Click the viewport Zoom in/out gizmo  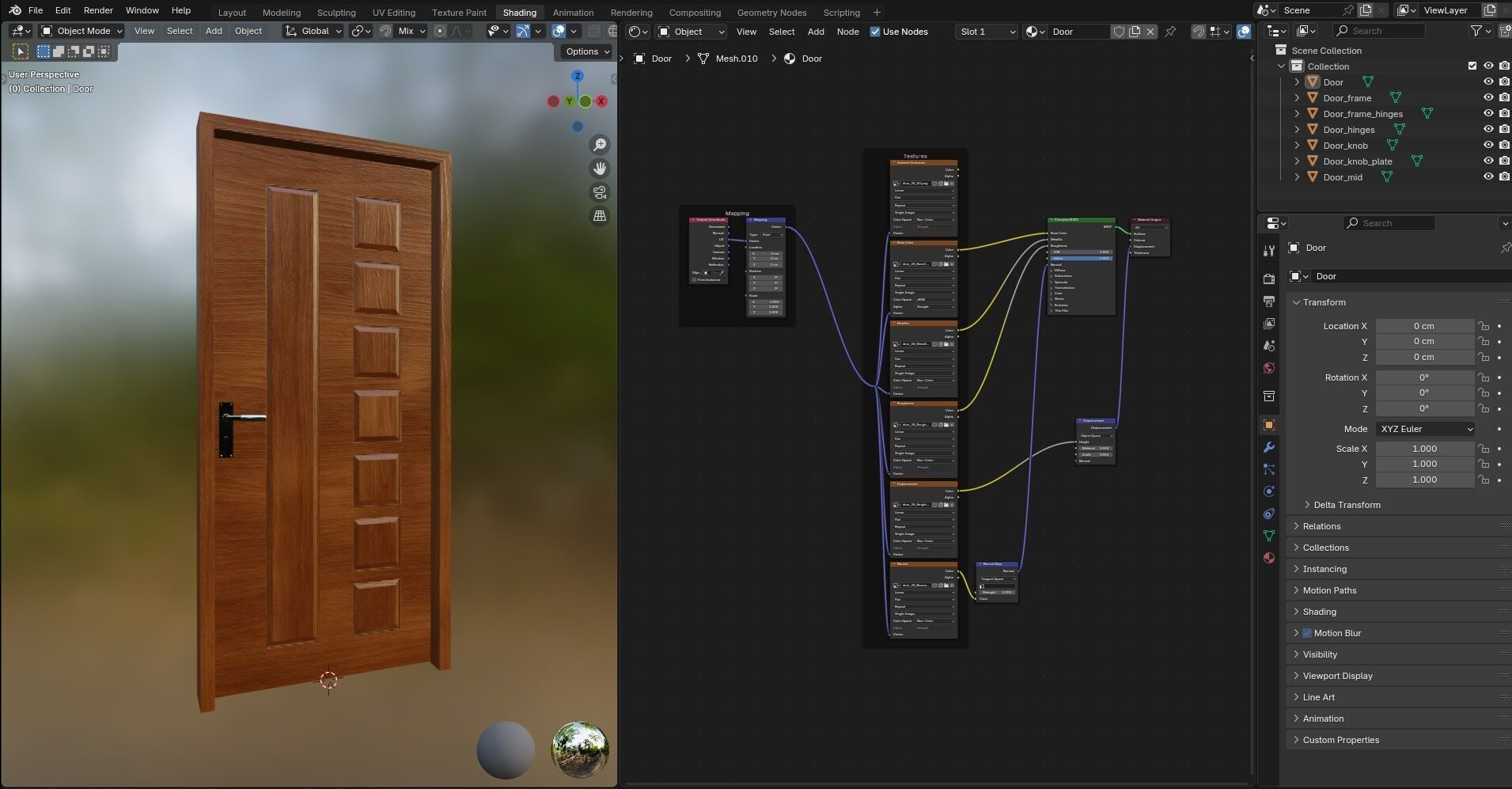tap(600, 145)
